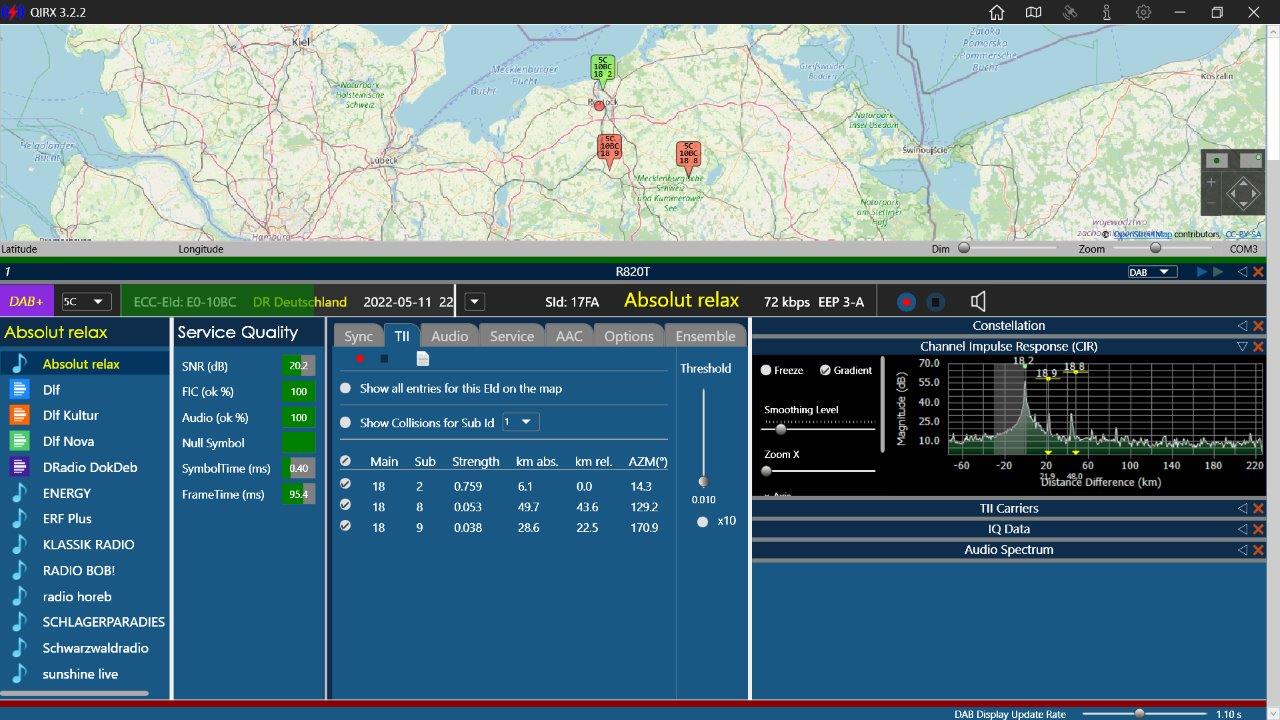The height and width of the screenshot is (720, 1280).
Task: Enable Show all entries for this EId
Action: [346, 388]
